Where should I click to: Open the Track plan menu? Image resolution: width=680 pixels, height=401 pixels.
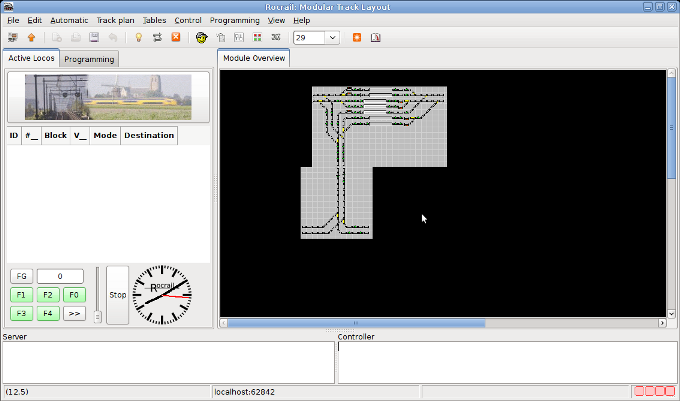[x=115, y=20]
